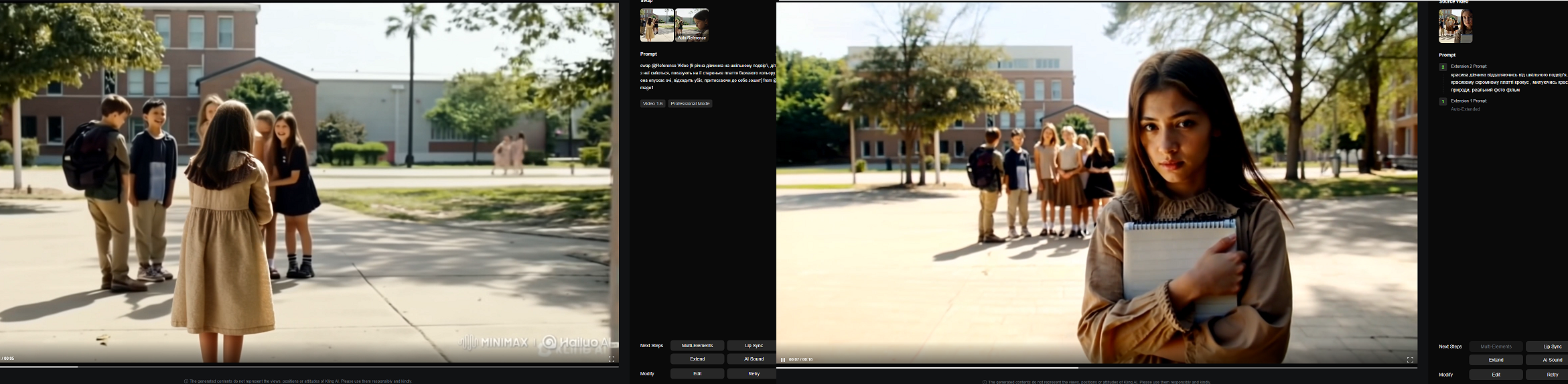Viewport: 1568px width, 384px height.
Task: Click the right video progress bar
Action: point(1097,367)
